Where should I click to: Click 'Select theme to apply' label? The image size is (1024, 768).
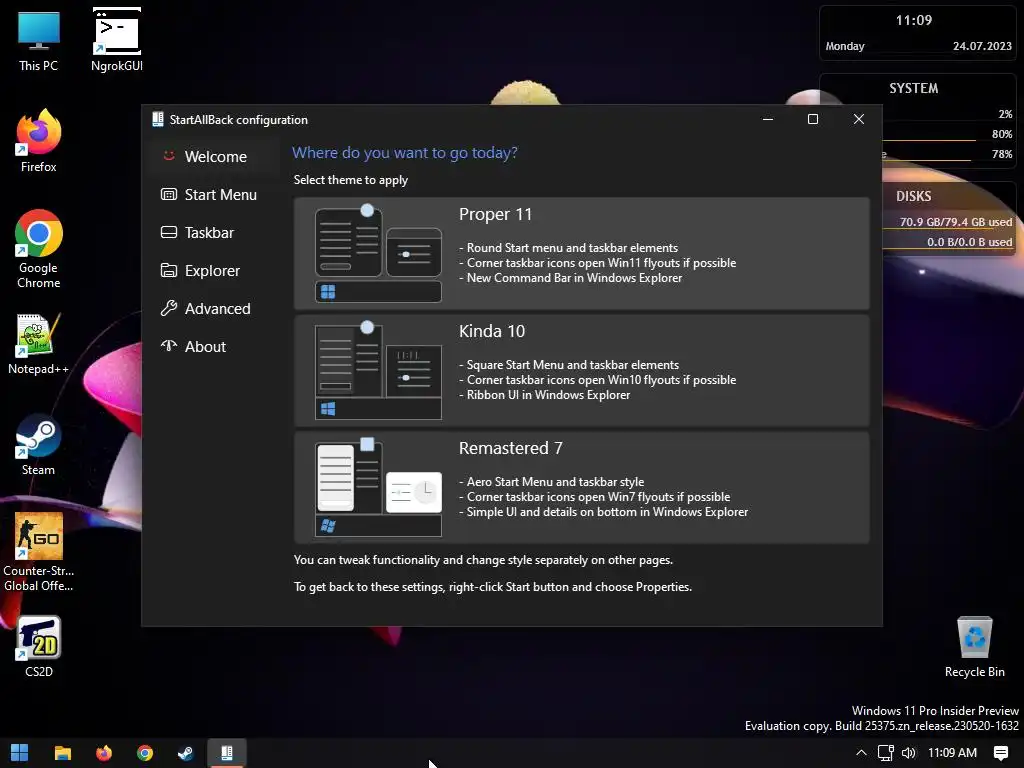pyautogui.click(x=351, y=180)
